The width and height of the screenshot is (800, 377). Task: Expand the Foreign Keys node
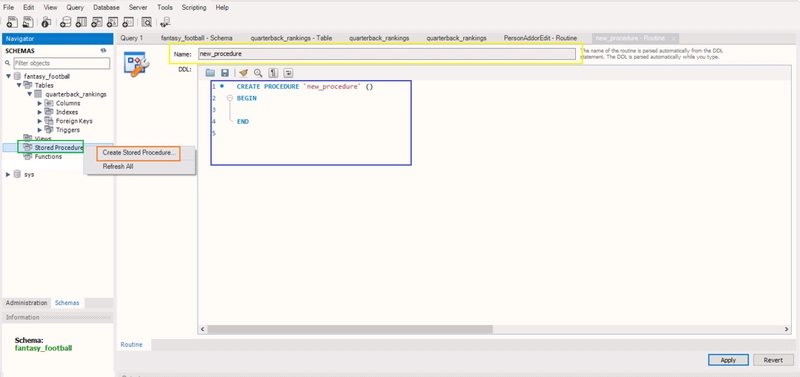tap(40, 121)
